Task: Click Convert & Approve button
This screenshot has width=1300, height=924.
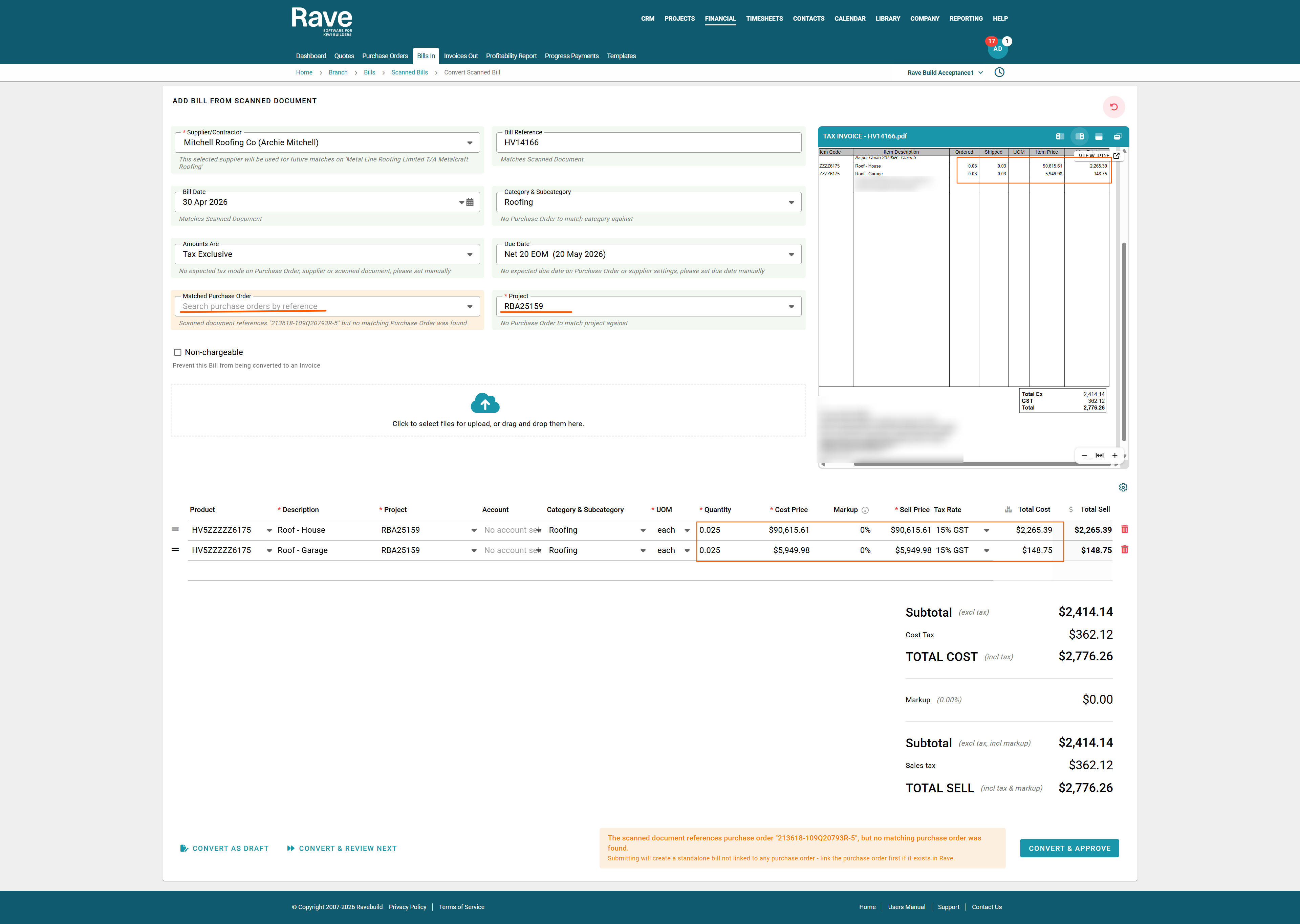Action: coord(1069,848)
